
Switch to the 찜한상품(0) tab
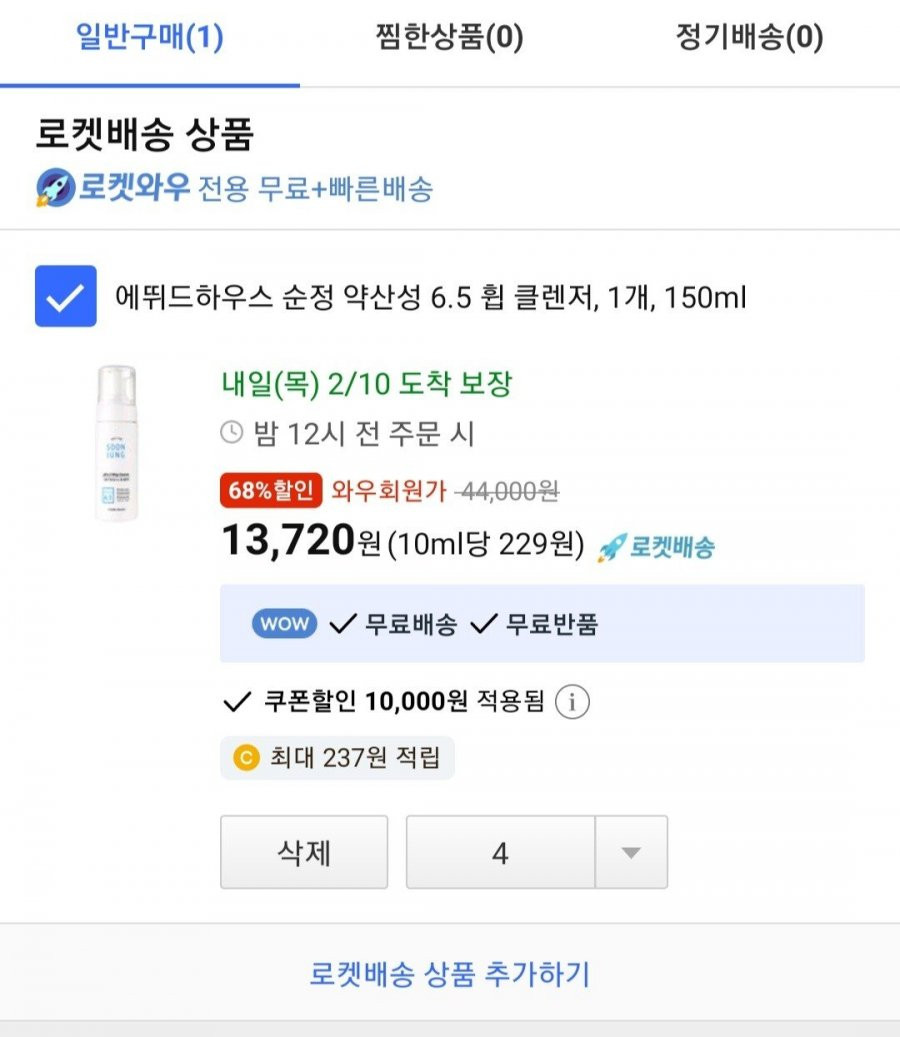(x=450, y=36)
